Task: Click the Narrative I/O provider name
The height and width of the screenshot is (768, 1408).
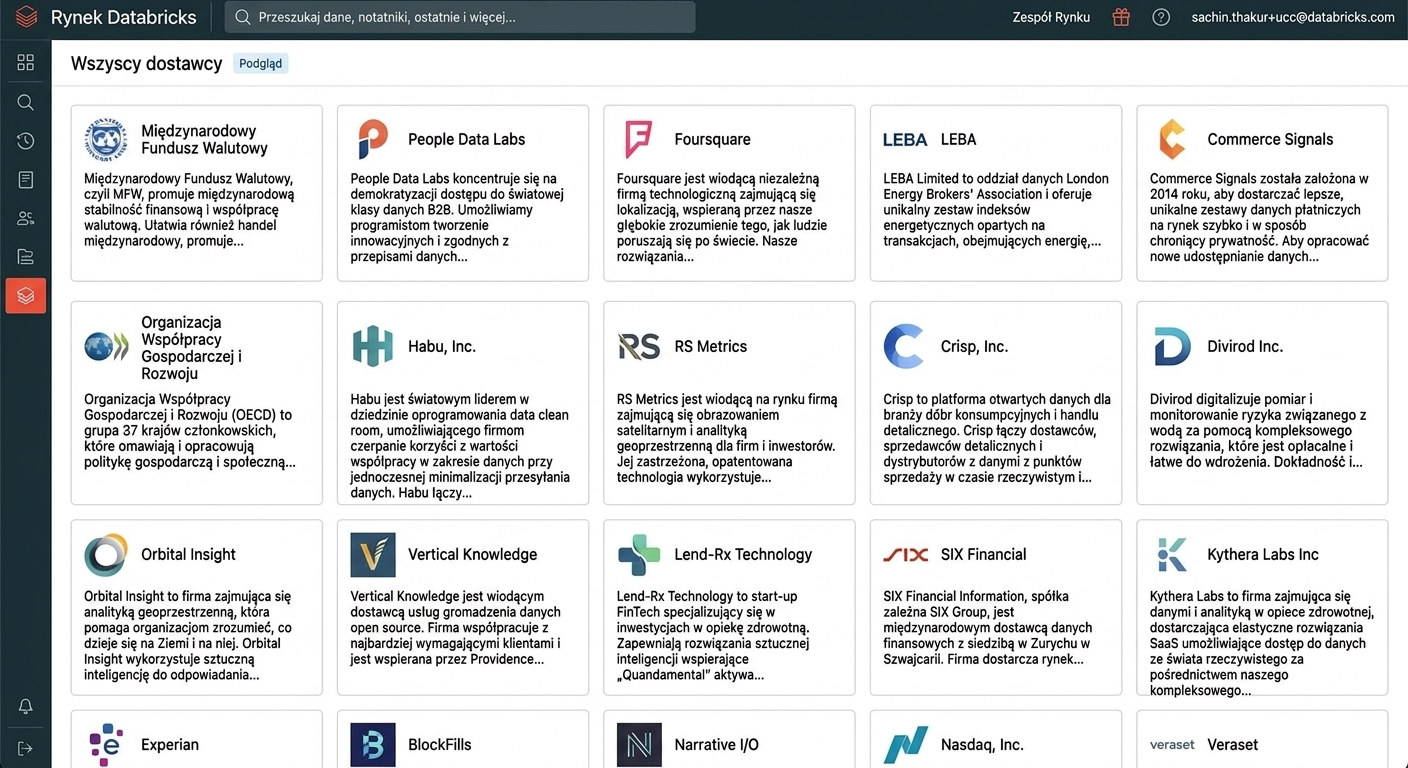Action: point(717,745)
